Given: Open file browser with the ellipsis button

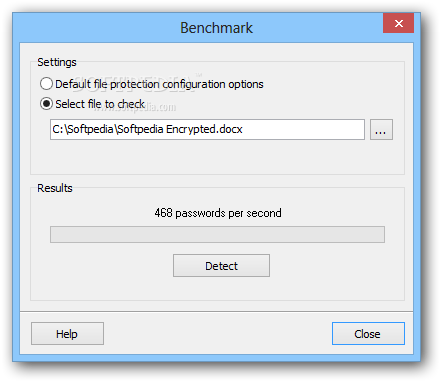Looking at the screenshot, I should [381, 129].
